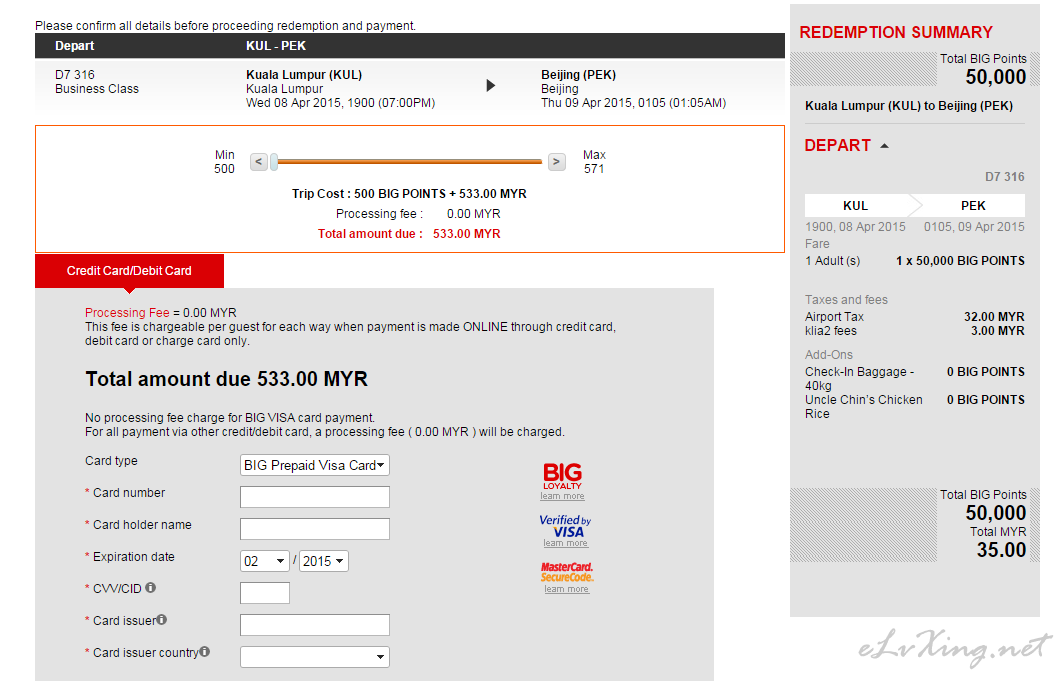The height and width of the screenshot is (681, 1063).
Task: Click the Max 571 slider label
Action: tap(594, 162)
